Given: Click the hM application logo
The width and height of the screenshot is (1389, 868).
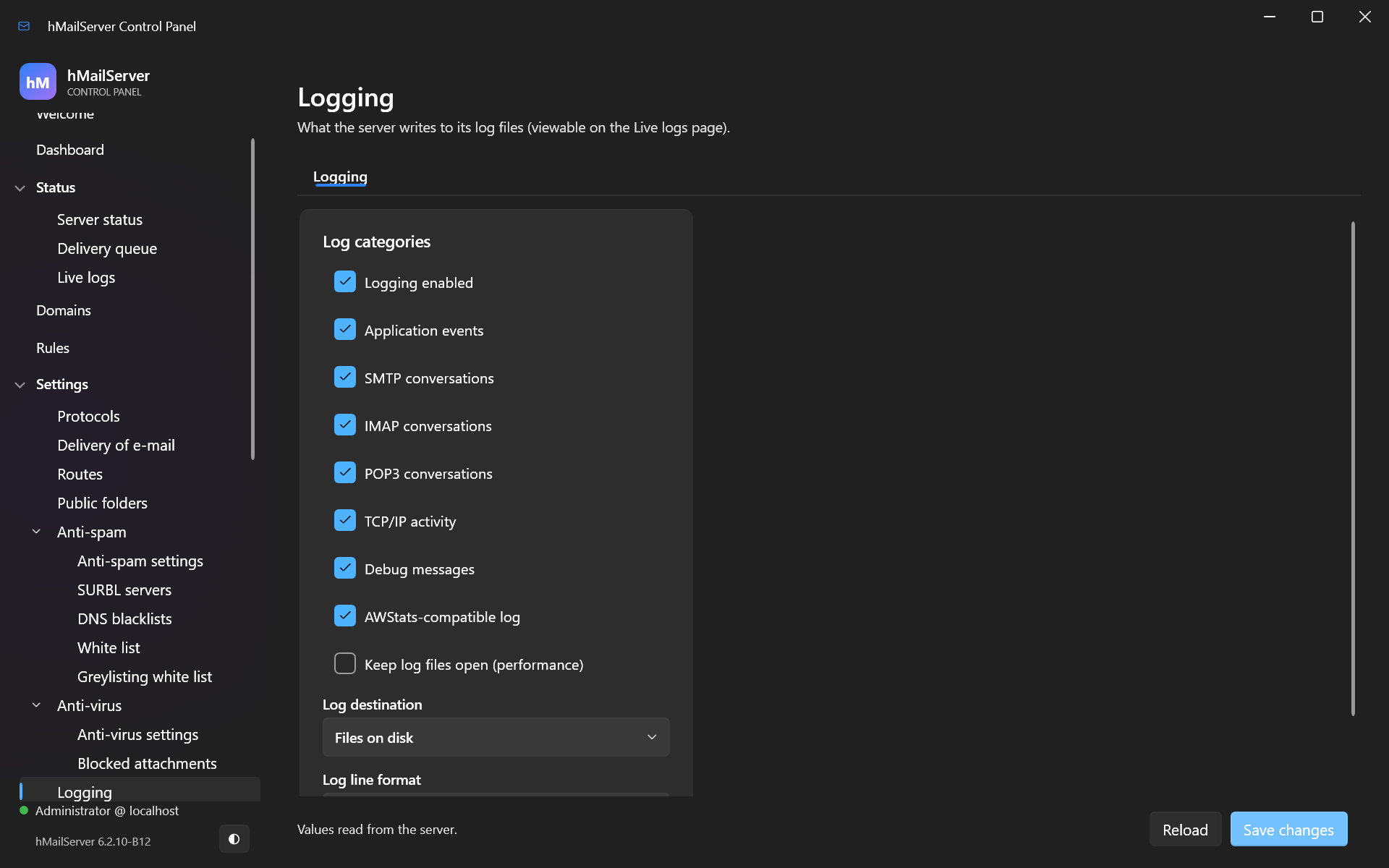Looking at the screenshot, I should [x=38, y=82].
